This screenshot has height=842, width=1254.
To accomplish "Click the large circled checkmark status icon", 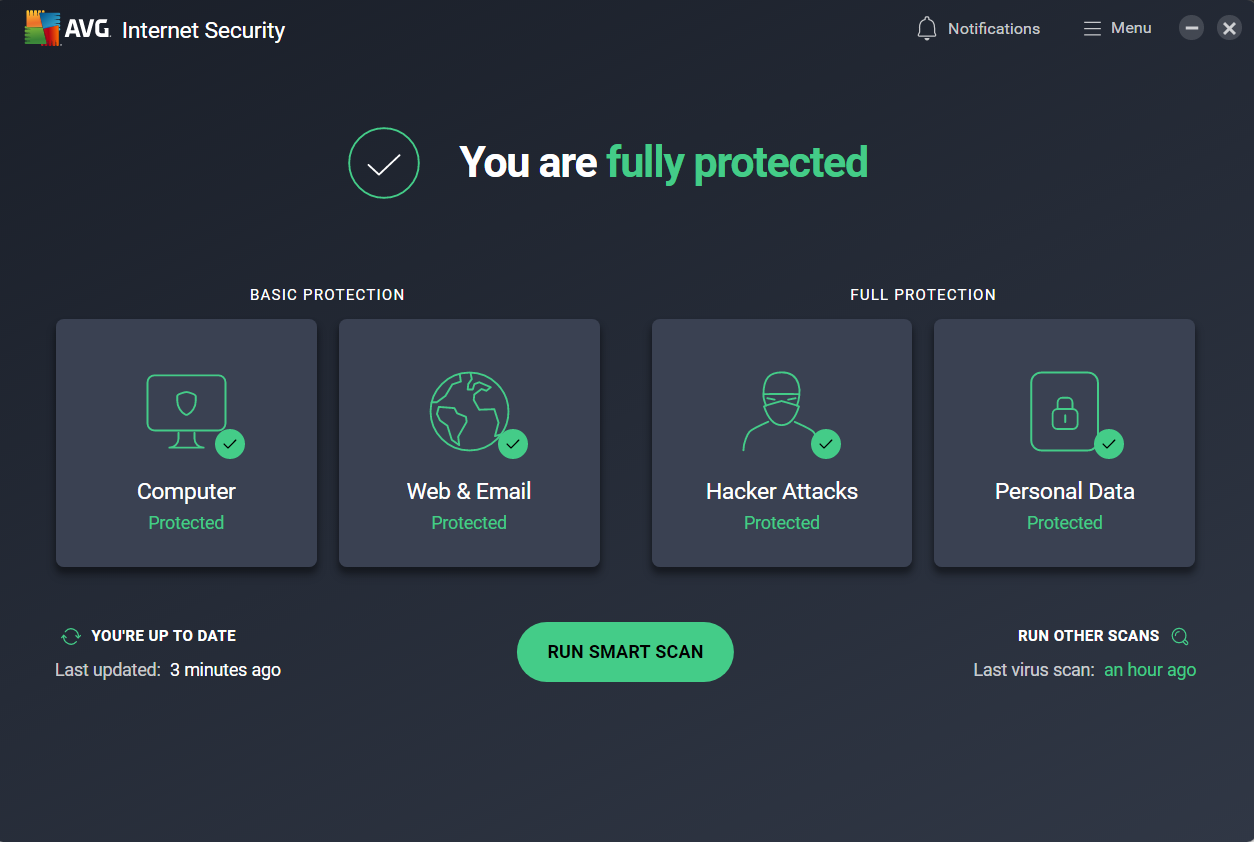I will [x=384, y=163].
